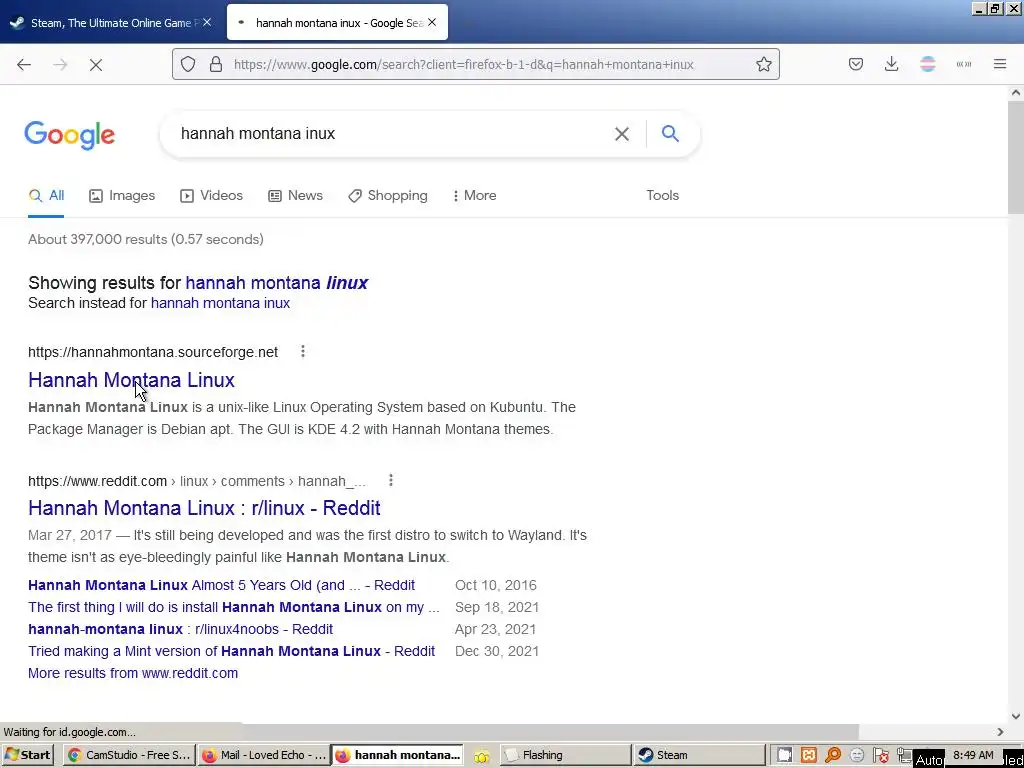
Task: Click the scrollbar up arrow
Action: click(1016, 93)
